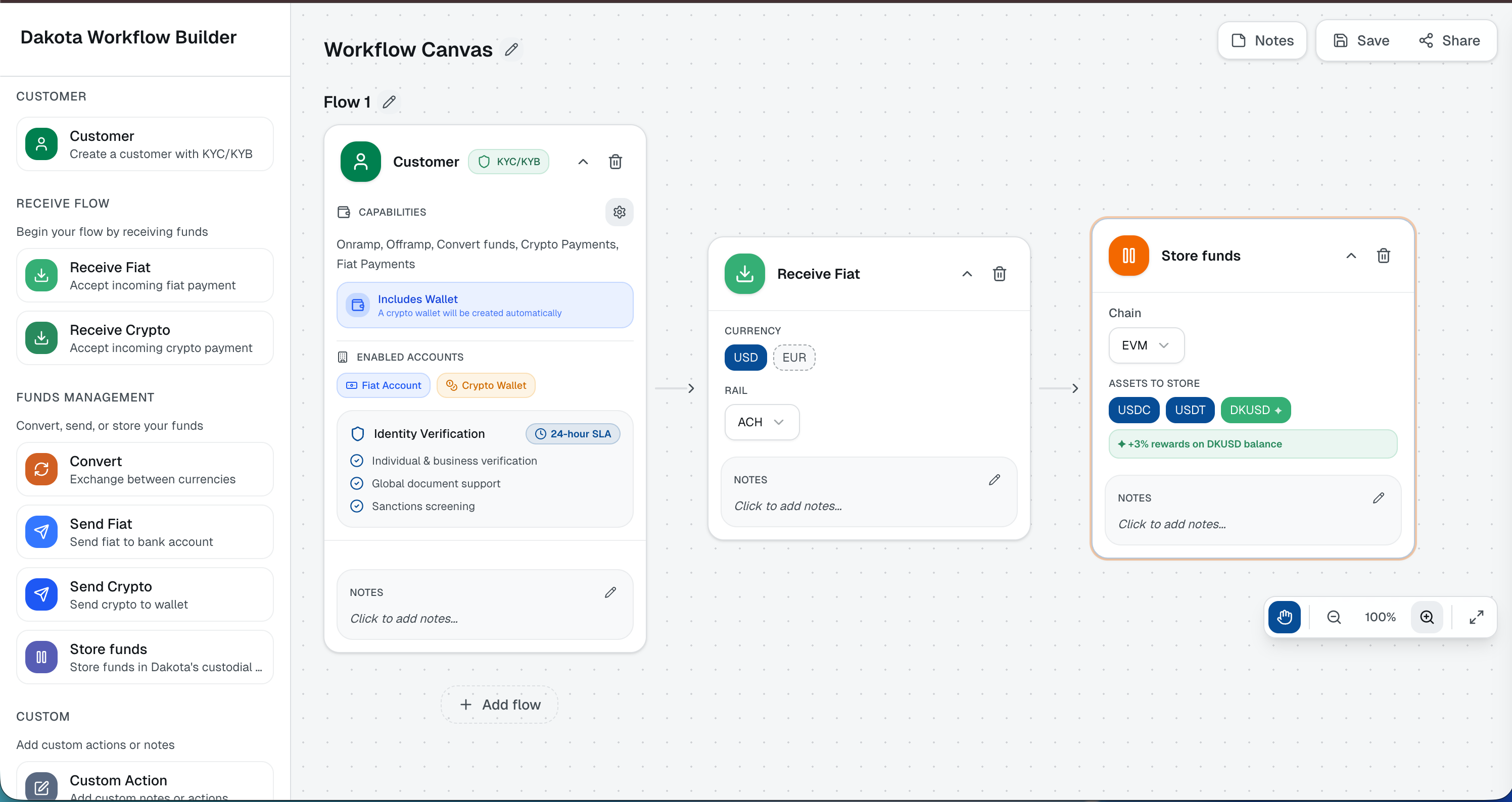
Task: Enter fullscreen with expand arrows icon
Action: [1476, 617]
